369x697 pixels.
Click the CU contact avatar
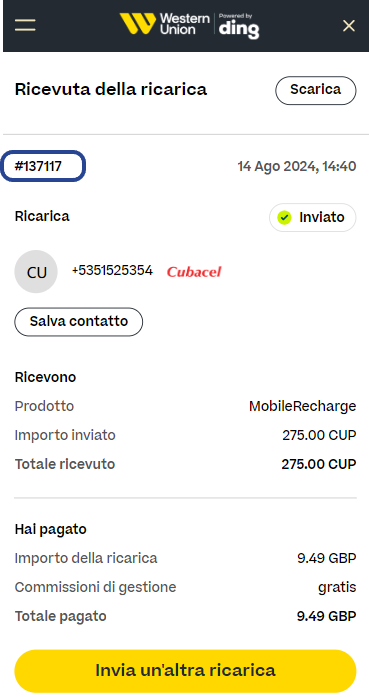[x=36, y=272]
